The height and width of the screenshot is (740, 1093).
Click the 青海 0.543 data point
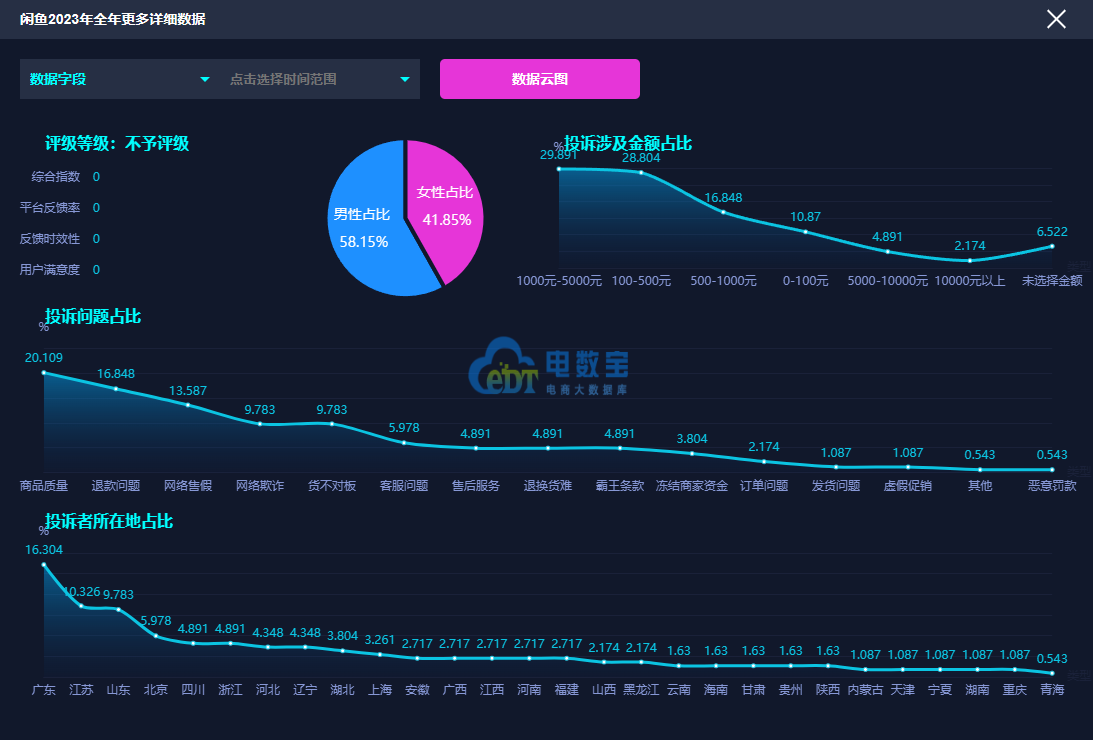1052,673
